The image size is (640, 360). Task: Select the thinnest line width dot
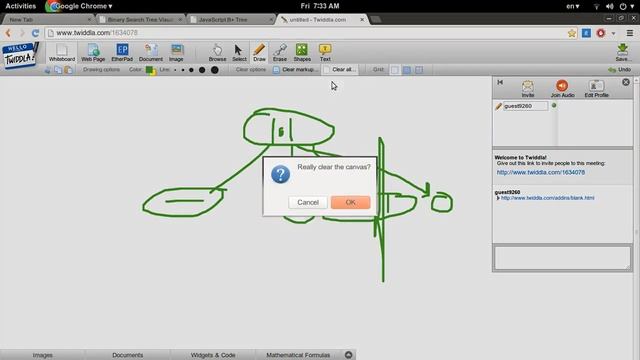click(x=175, y=70)
